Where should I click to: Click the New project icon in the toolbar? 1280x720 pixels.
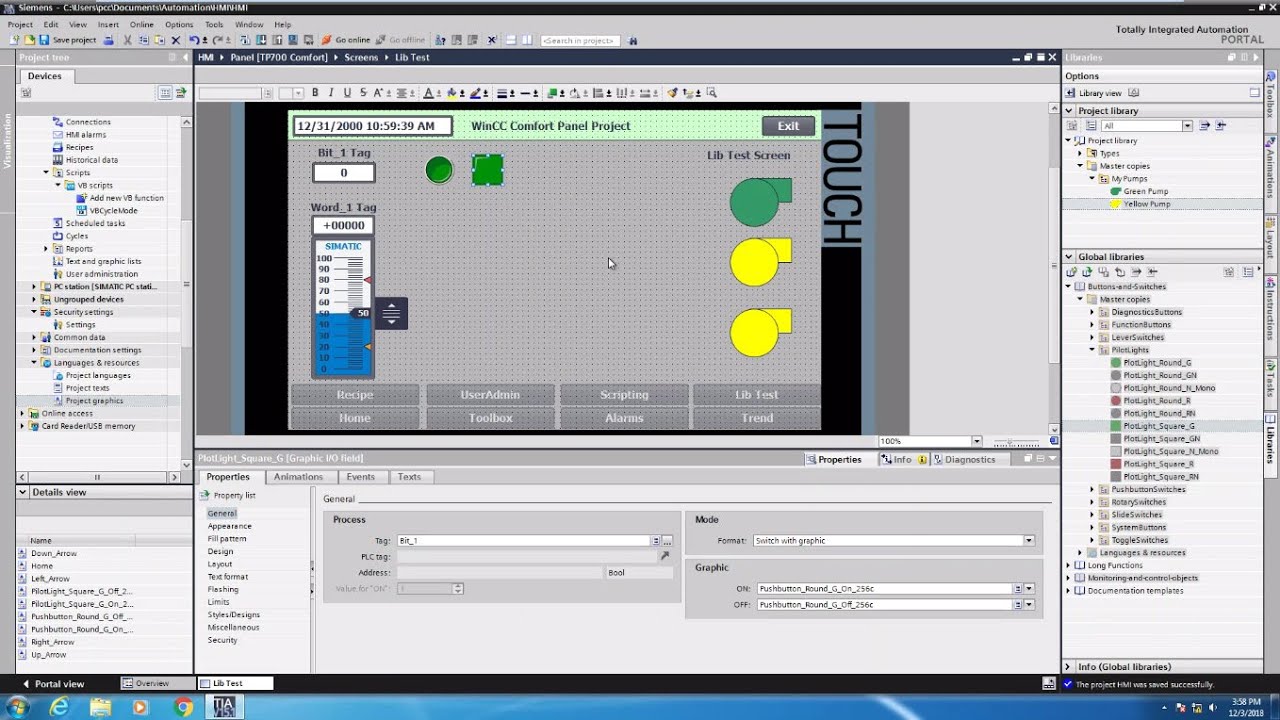[14, 40]
